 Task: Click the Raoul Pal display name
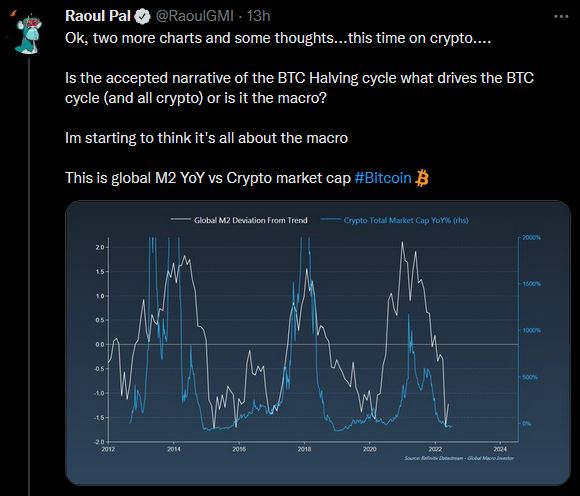[x=98, y=16]
